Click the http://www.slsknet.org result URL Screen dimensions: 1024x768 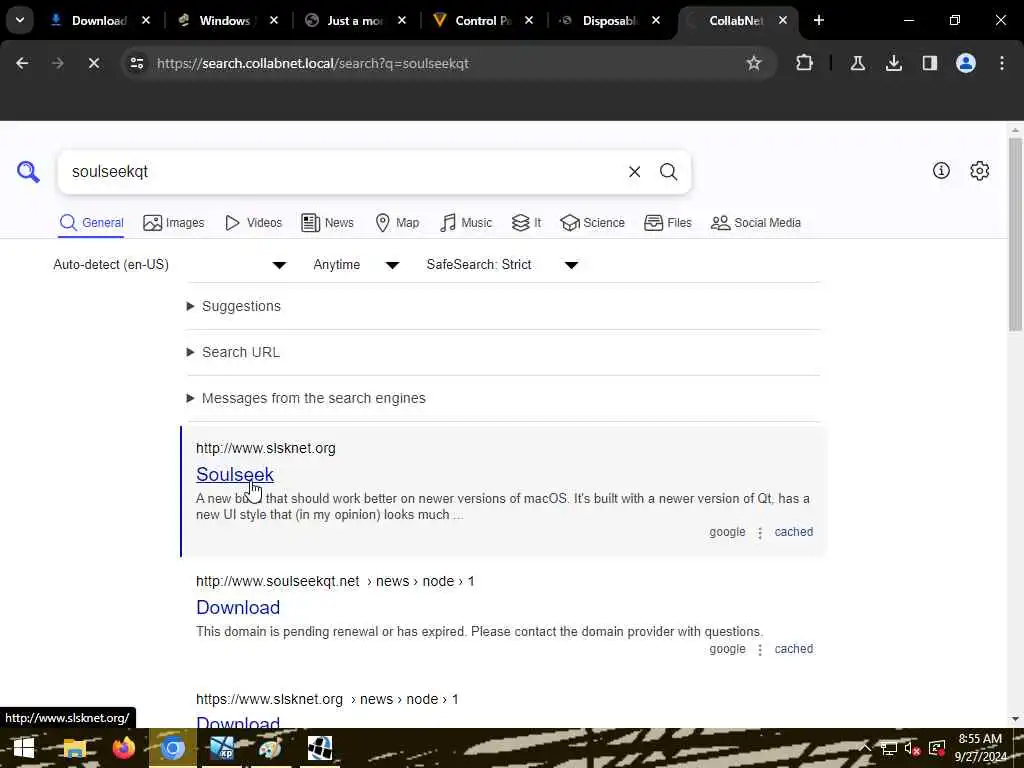pyautogui.click(x=266, y=448)
